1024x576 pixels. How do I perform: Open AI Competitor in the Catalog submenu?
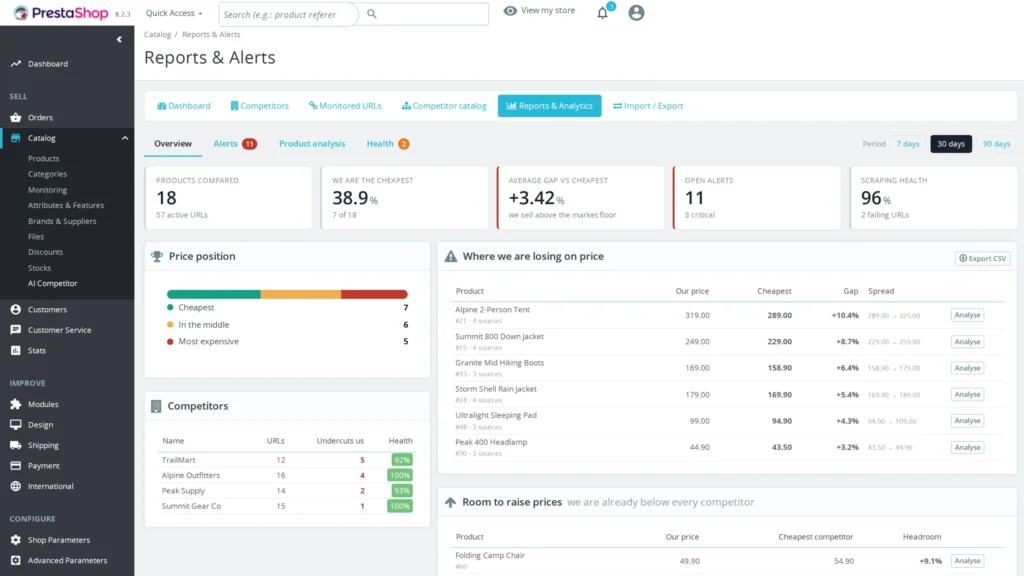(52, 283)
